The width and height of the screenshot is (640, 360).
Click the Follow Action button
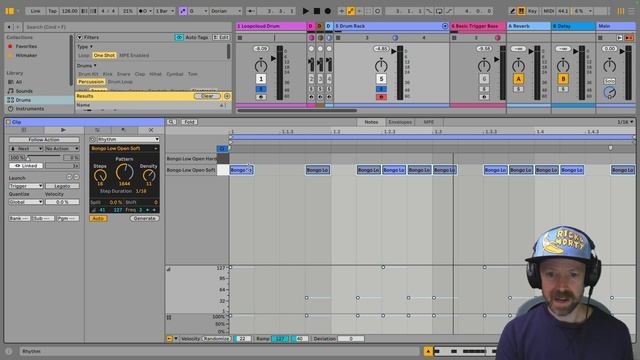point(44,140)
